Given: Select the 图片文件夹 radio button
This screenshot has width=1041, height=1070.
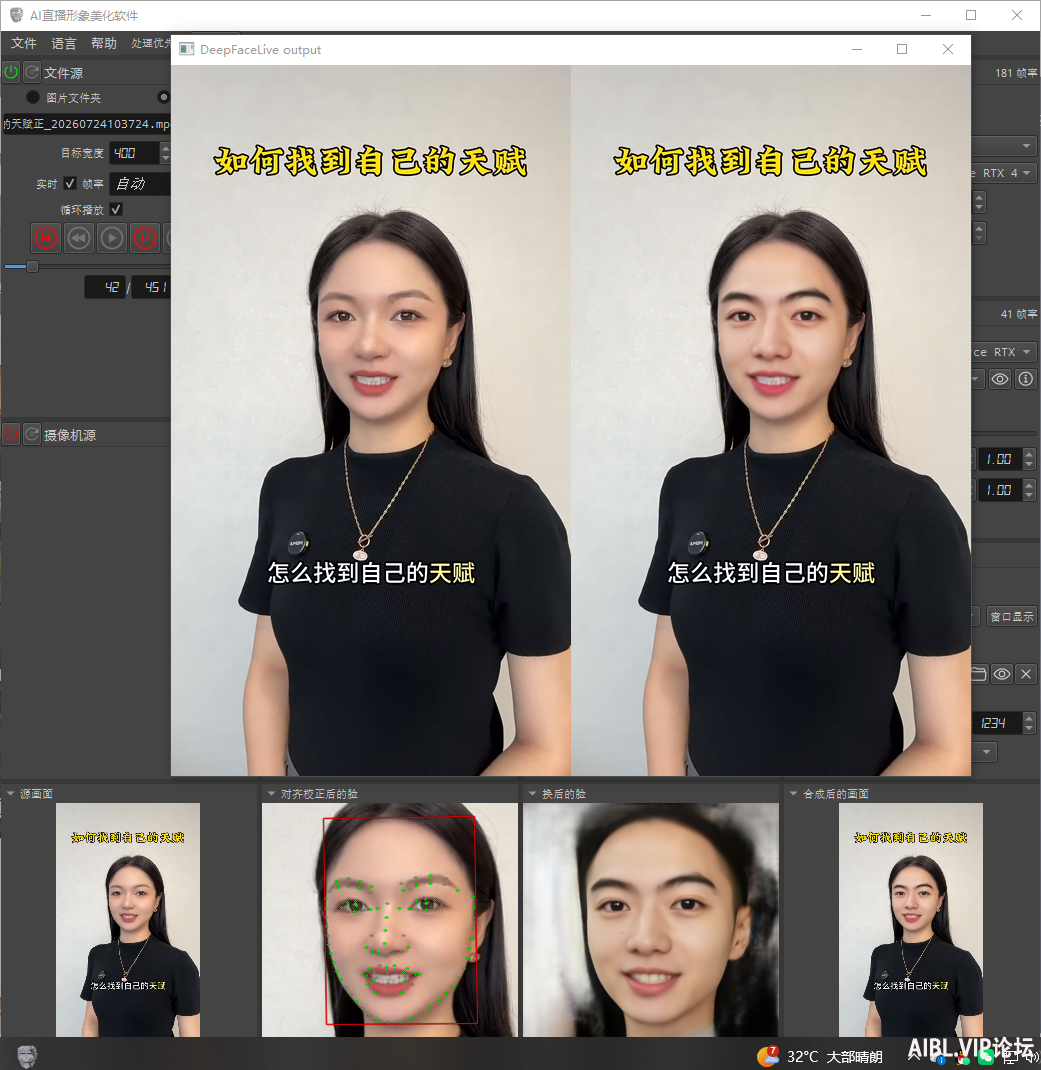Looking at the screenshot, I should click(x=33, y=98).
